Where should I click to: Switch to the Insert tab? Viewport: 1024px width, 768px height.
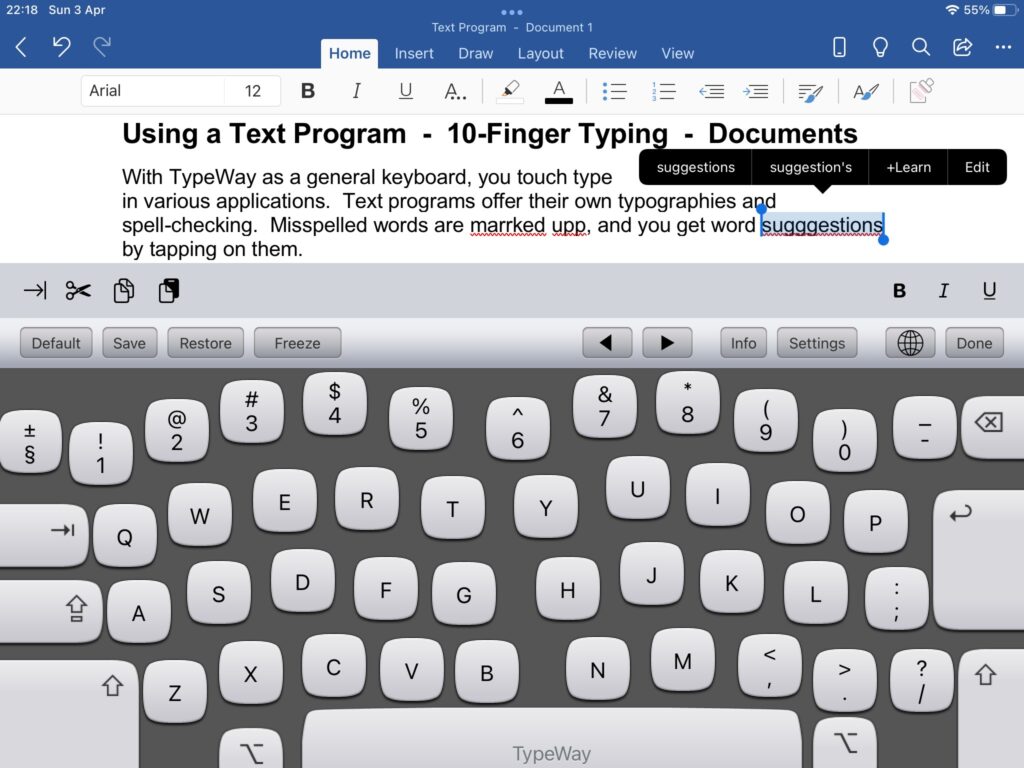pyautogui.click(x=414, y=53)
